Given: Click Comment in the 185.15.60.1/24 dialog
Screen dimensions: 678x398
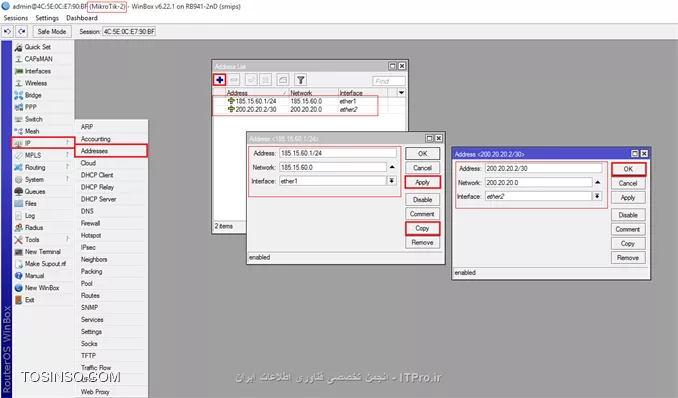Looking at the screenshot, I should tap(422, 214).
